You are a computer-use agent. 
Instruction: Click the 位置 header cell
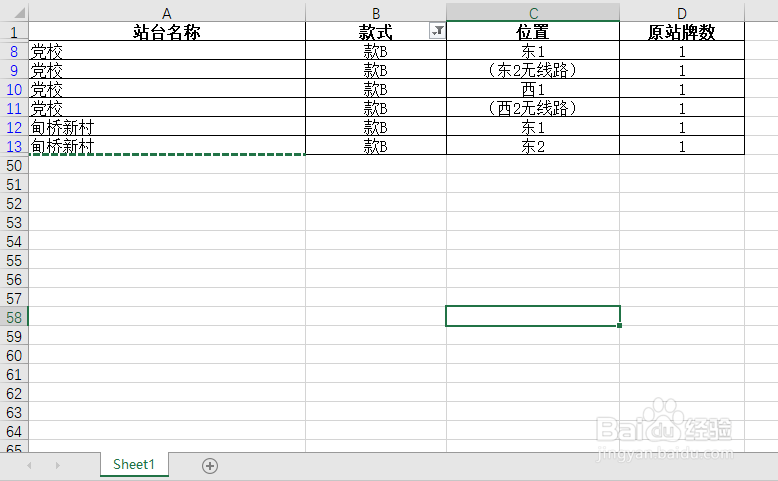(x=533, y=32)
